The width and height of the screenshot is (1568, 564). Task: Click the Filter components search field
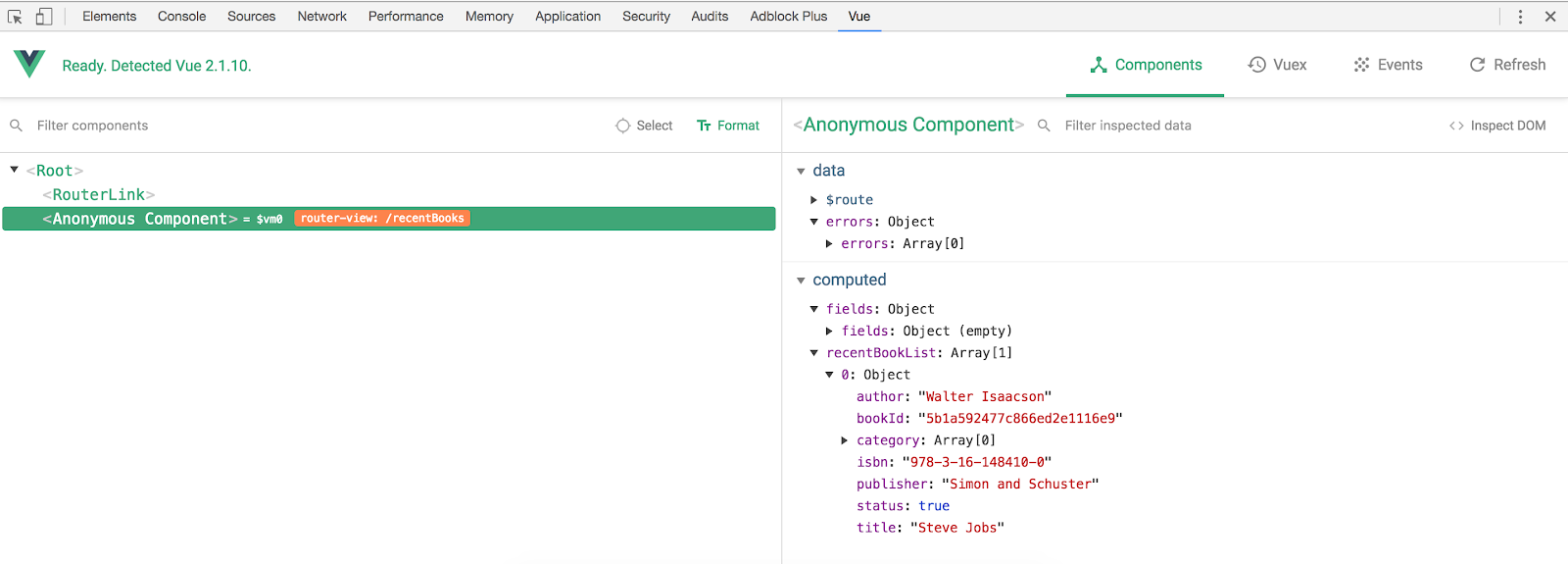[294, 126]
